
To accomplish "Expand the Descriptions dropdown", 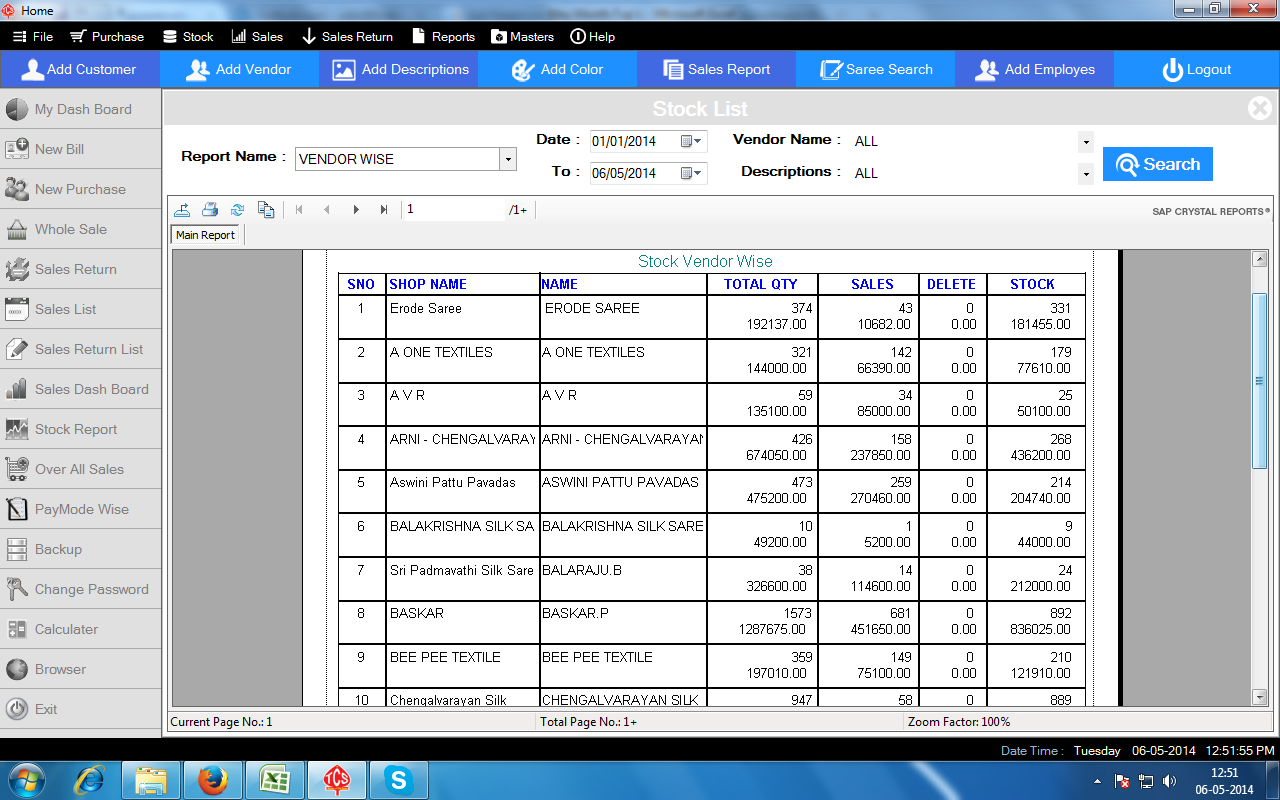I will (1086, 174).
